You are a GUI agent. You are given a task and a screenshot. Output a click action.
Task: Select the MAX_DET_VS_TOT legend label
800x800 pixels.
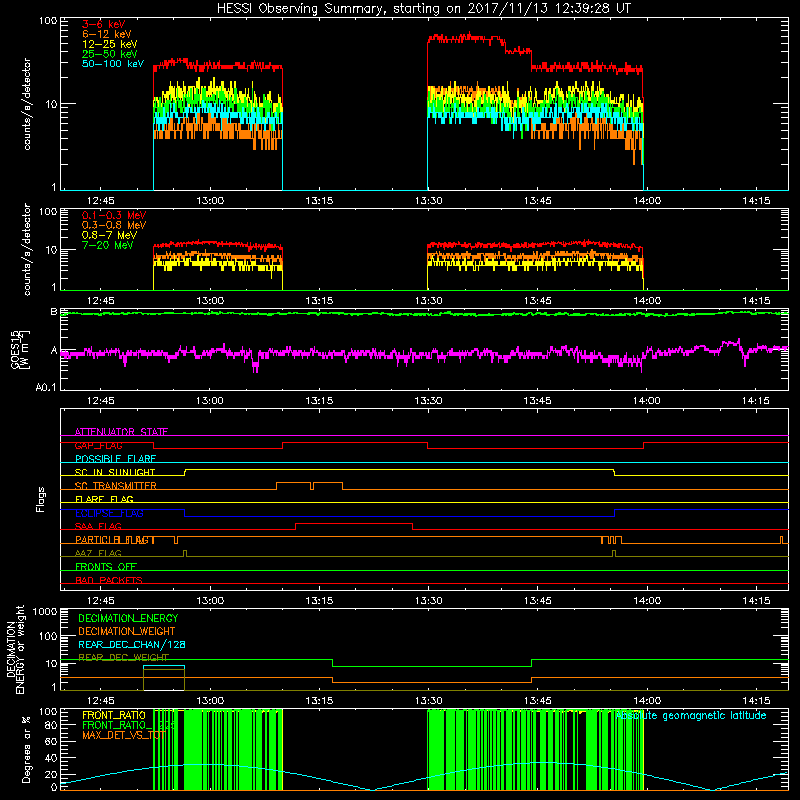pyautogui.click(x=123, y=735)
